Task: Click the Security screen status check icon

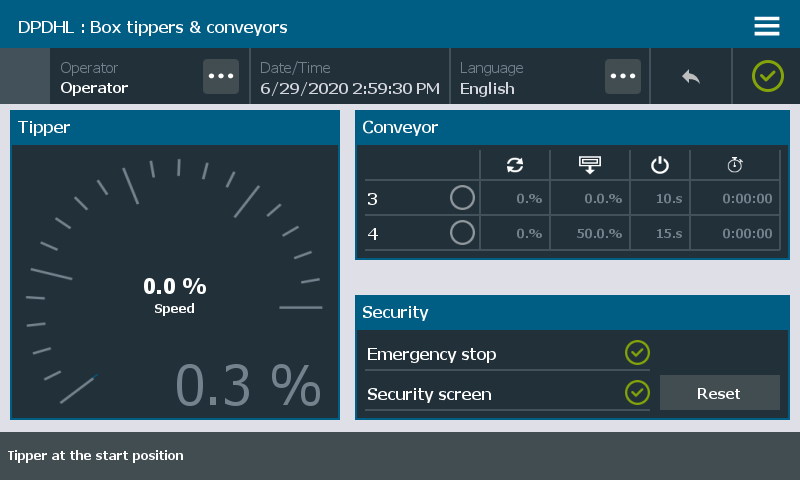Action: (637, 393)
